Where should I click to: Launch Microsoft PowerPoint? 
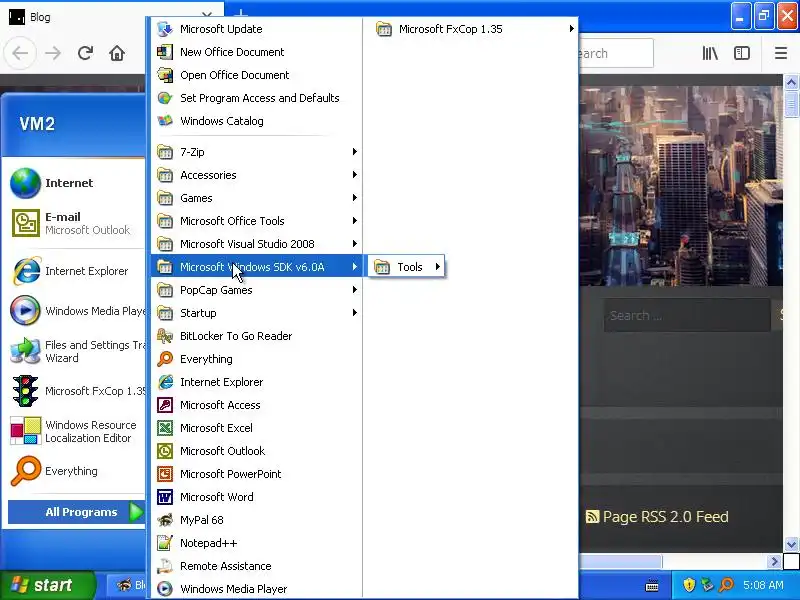click(x=256, y=473)
